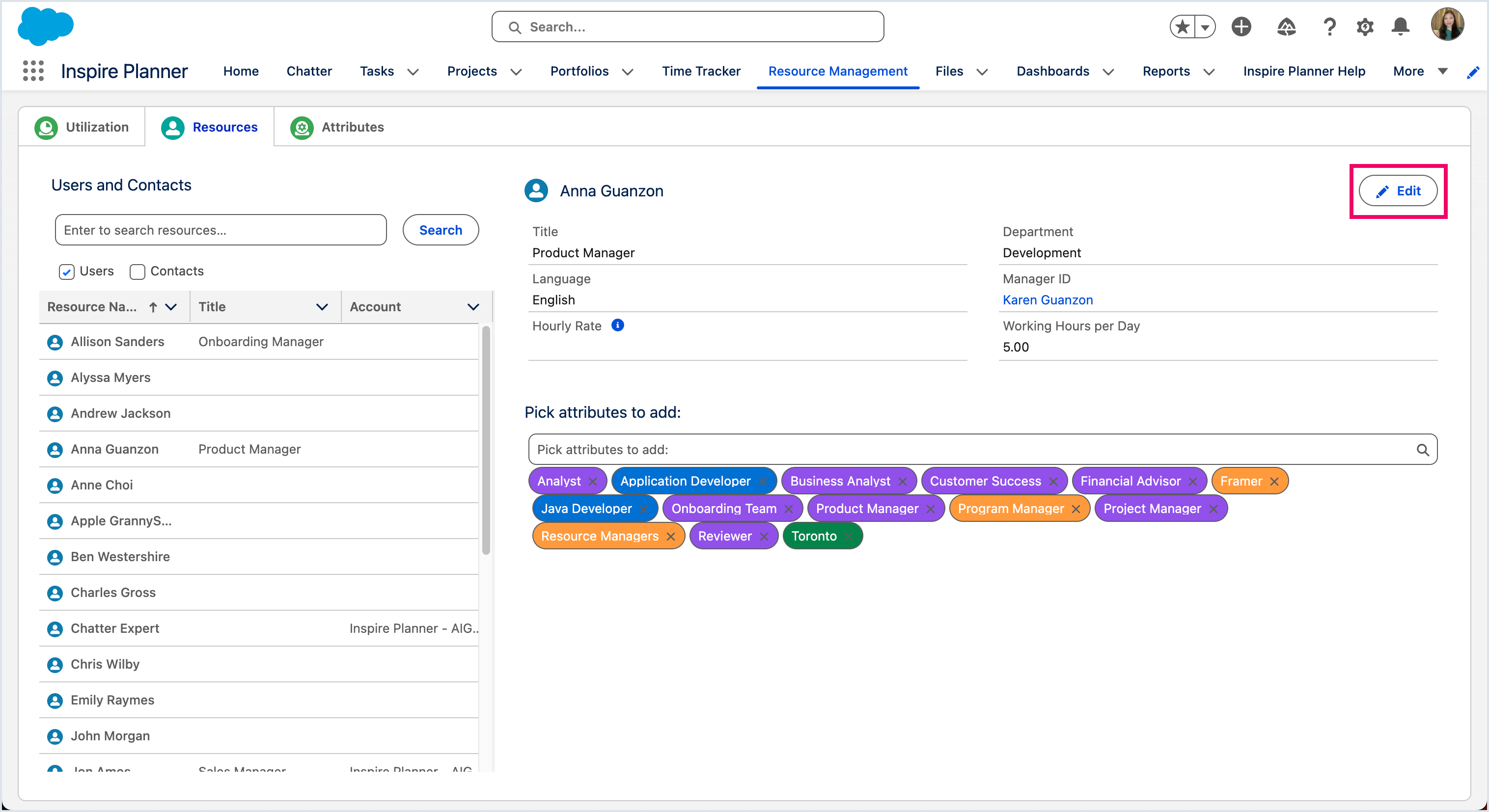Remove the Customer Success pill
The image size is (1489, 812).
click(1053, 482)
